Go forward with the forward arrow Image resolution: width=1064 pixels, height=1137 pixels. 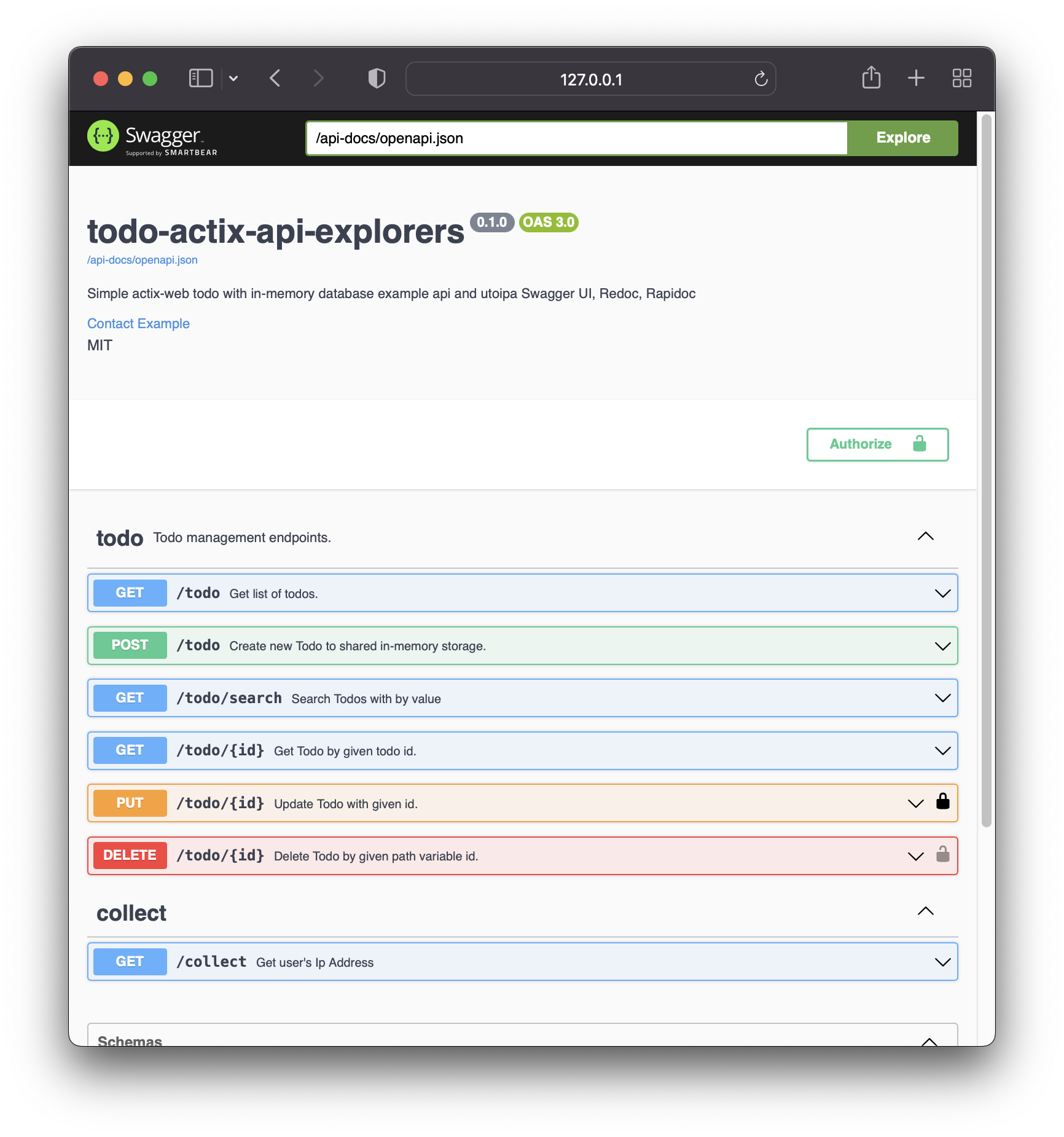click(x=318, y=79)
